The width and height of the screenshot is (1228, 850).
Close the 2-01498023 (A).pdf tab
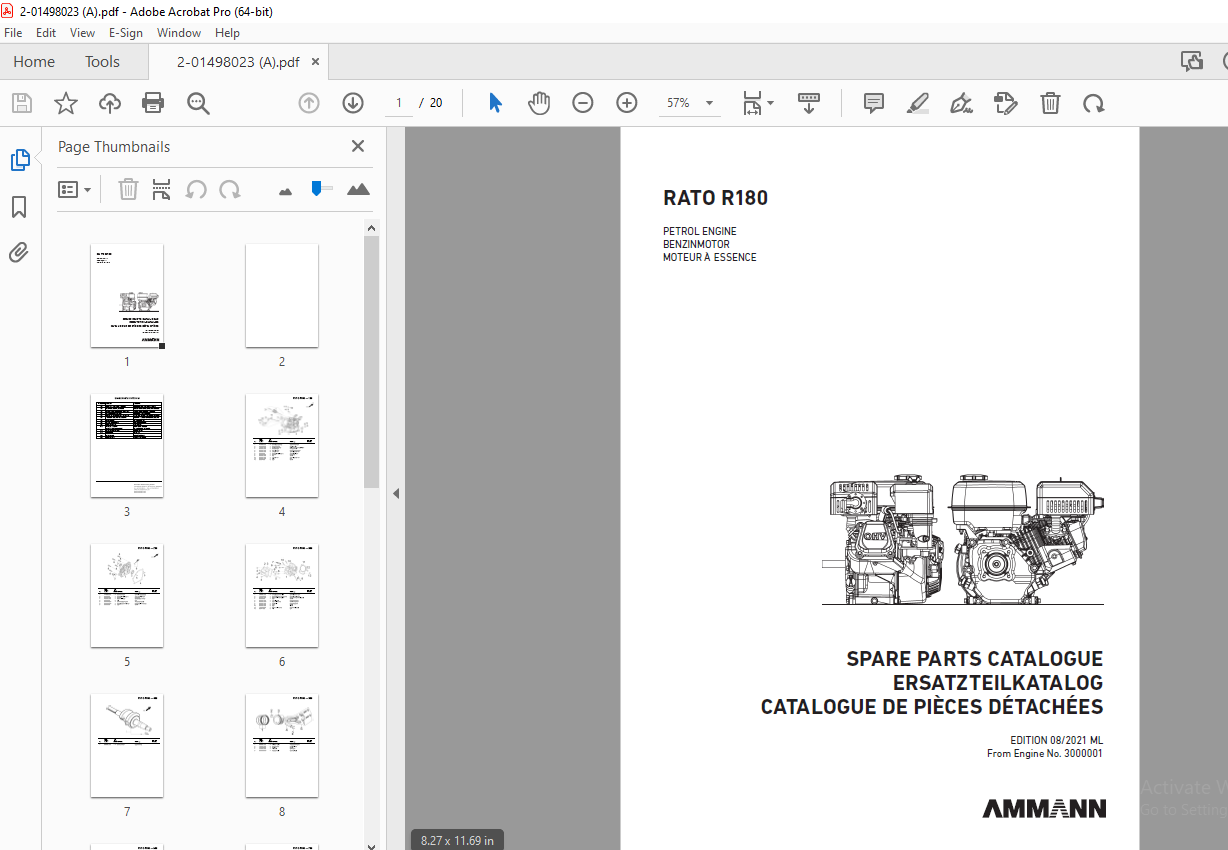click(x=316, y=61)
